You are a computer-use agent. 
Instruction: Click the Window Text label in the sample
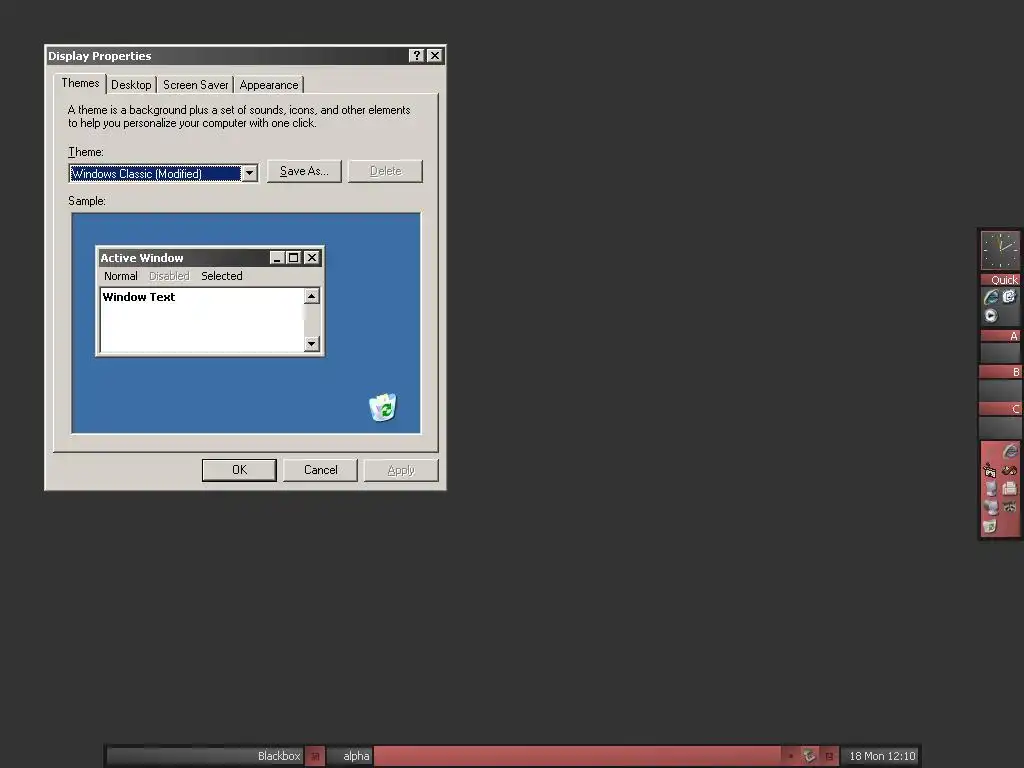pyautogui.click(x=139, y=297)
